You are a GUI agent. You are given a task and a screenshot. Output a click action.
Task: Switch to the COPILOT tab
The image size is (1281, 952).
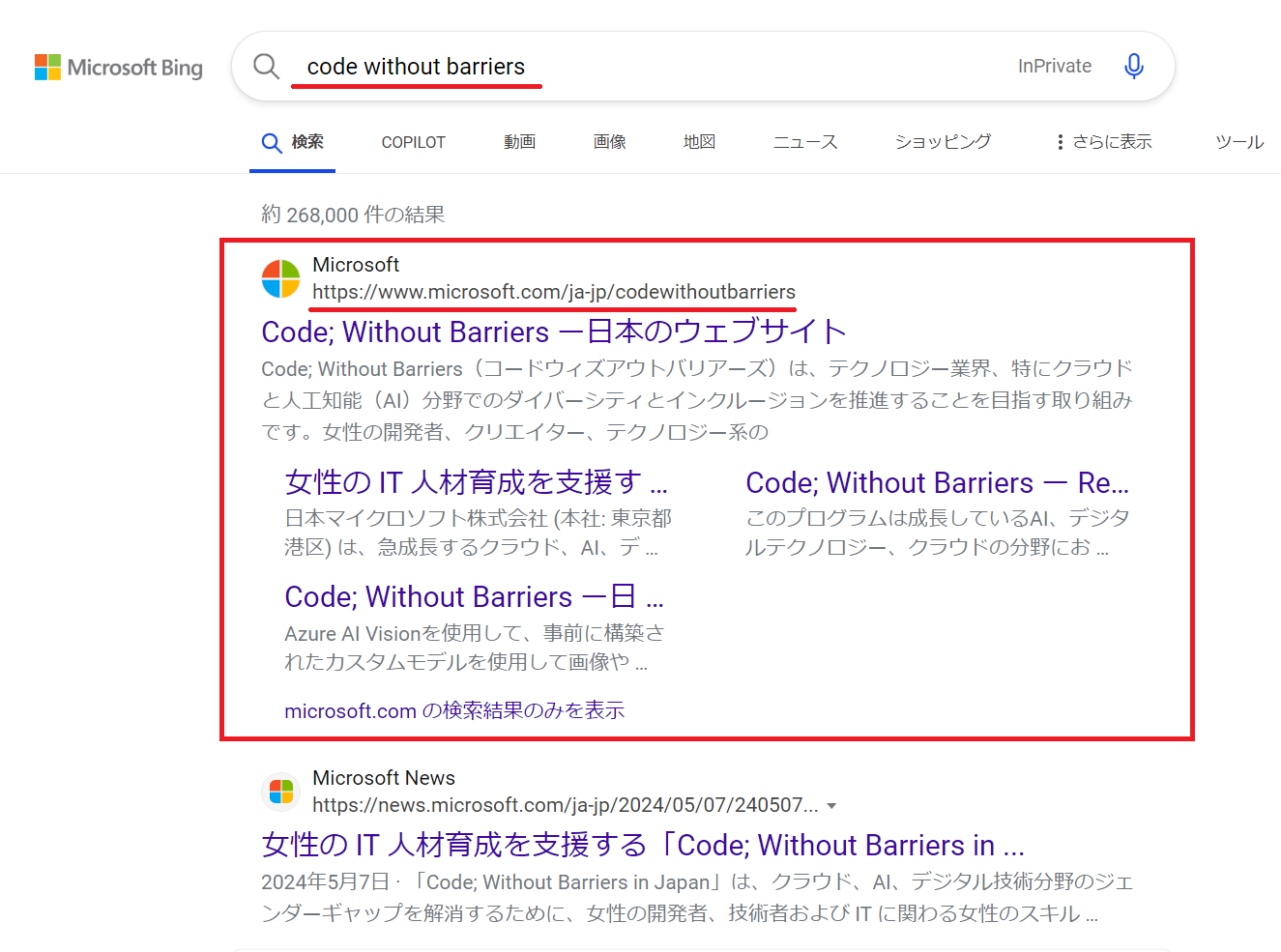pos(413,141)
